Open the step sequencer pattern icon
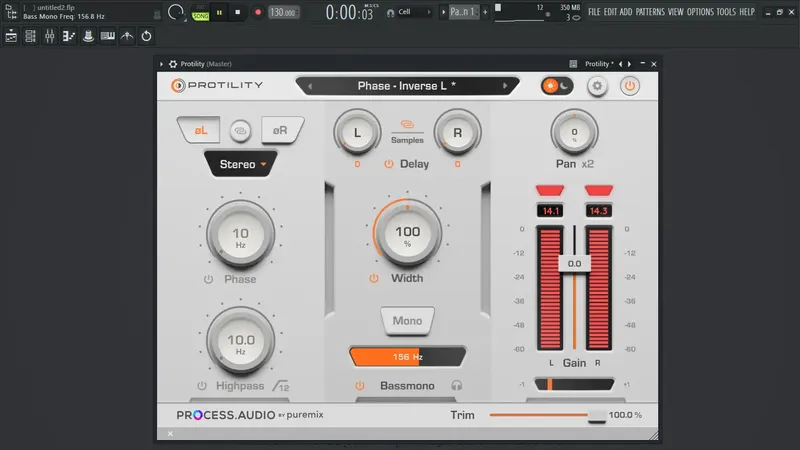 69,36
